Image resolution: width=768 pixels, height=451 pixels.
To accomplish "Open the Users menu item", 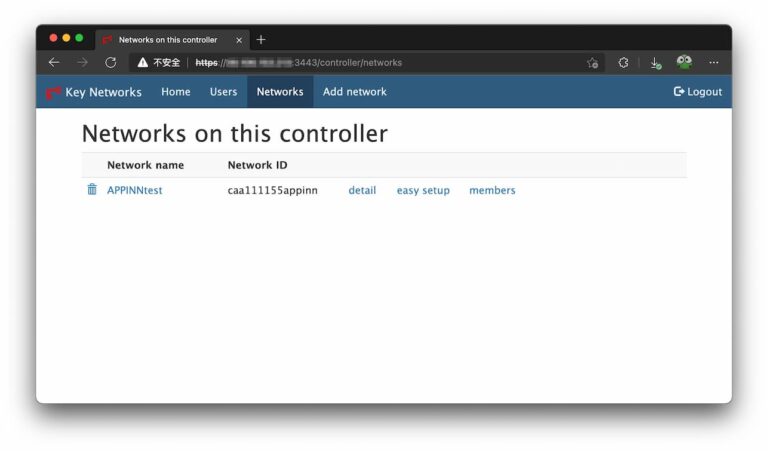I will (223, 92).
